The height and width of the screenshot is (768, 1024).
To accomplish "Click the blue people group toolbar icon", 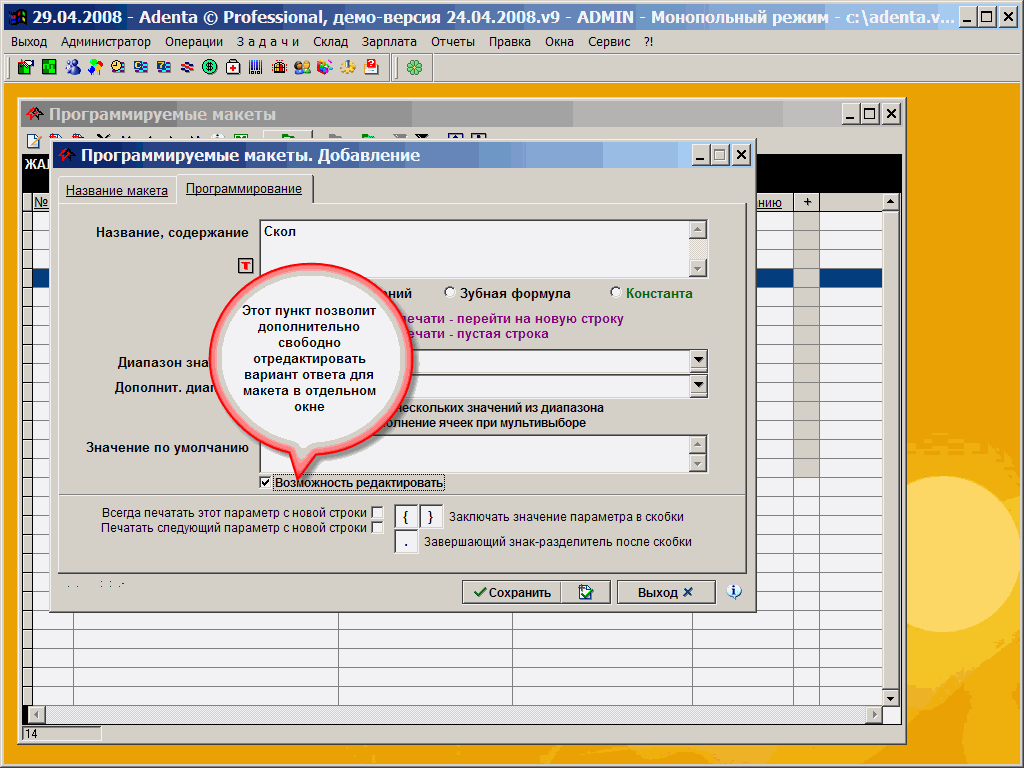I will coord(72,67).
